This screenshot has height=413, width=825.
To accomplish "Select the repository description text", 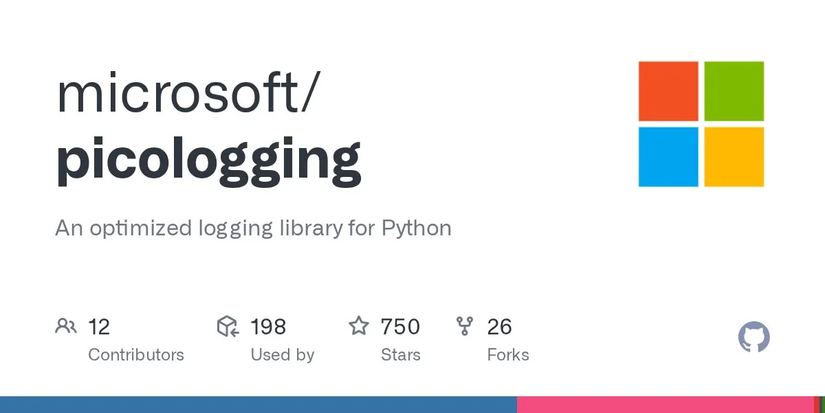I will click(253, 228).
